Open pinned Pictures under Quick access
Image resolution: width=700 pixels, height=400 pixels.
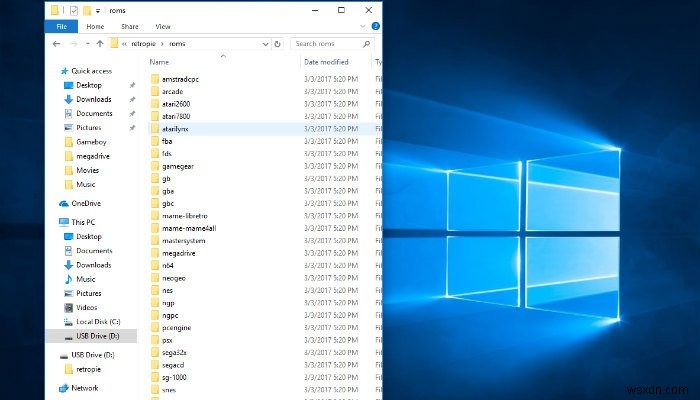tap(88, 128)
